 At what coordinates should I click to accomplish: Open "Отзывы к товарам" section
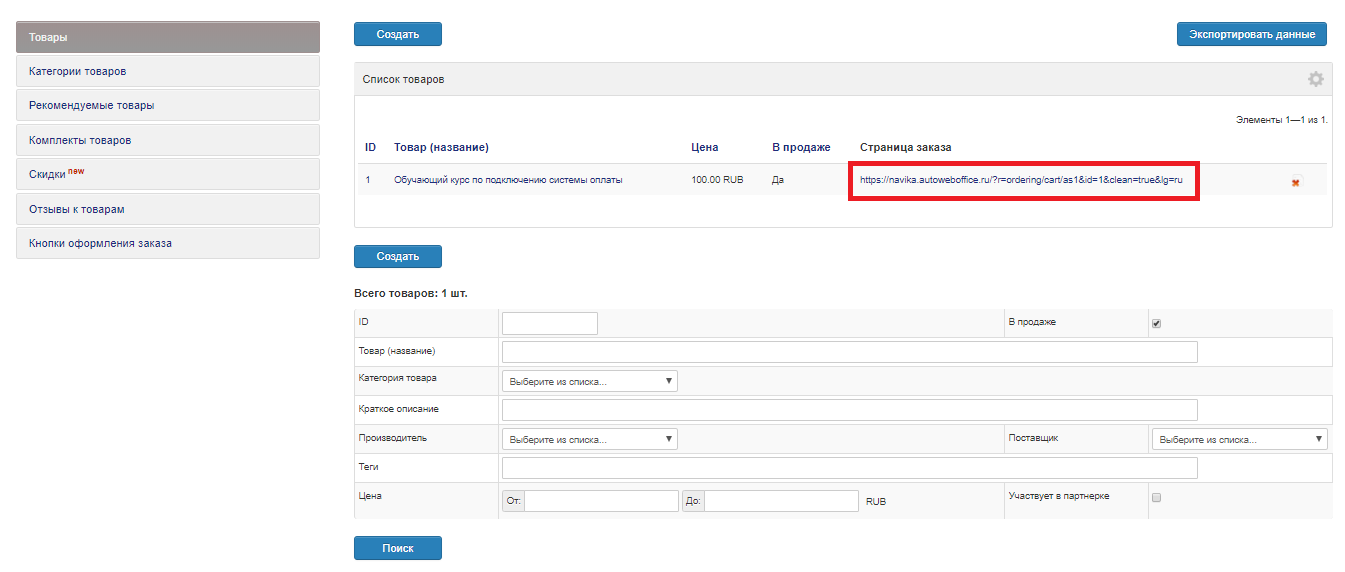[168, 209]
